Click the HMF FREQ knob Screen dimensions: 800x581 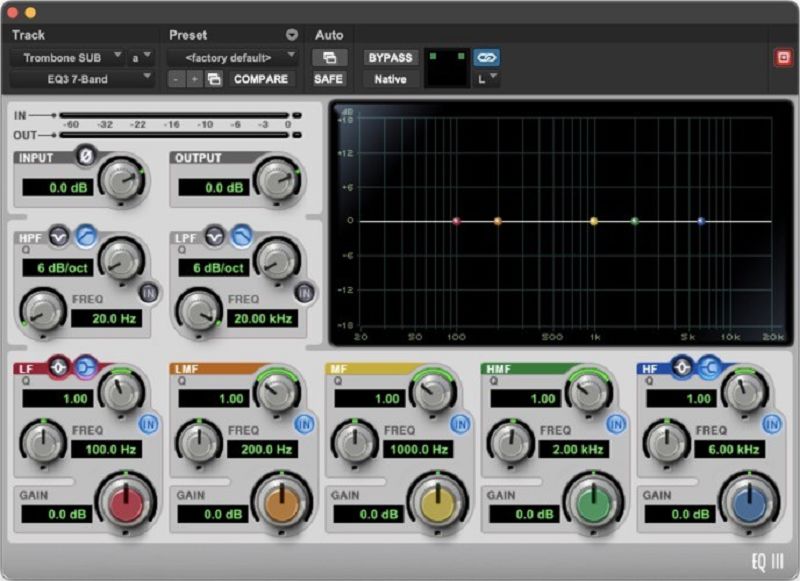(x=510, y=442)
